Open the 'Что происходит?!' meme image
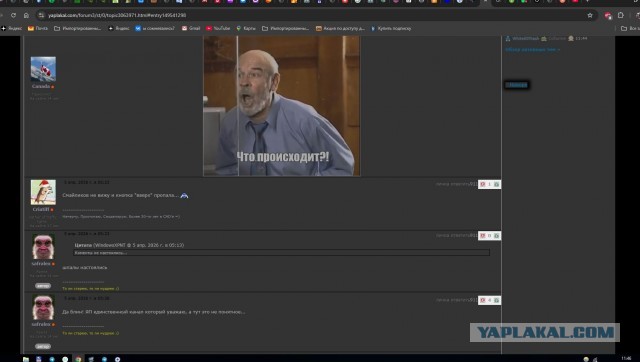 pyautogui.click(x=282, y=106)
